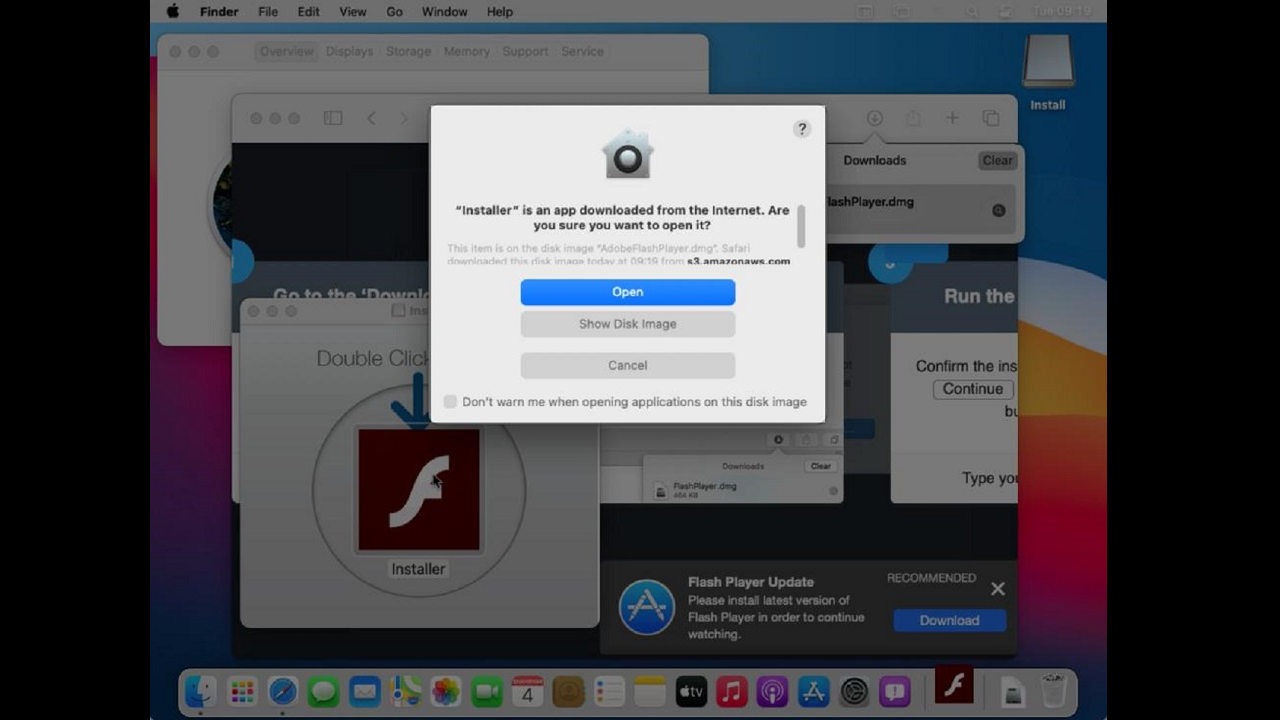The height and width of the screenshot is (720, 1280).
Task: Select the Storage tab in About This Mac
Action: 408,51
